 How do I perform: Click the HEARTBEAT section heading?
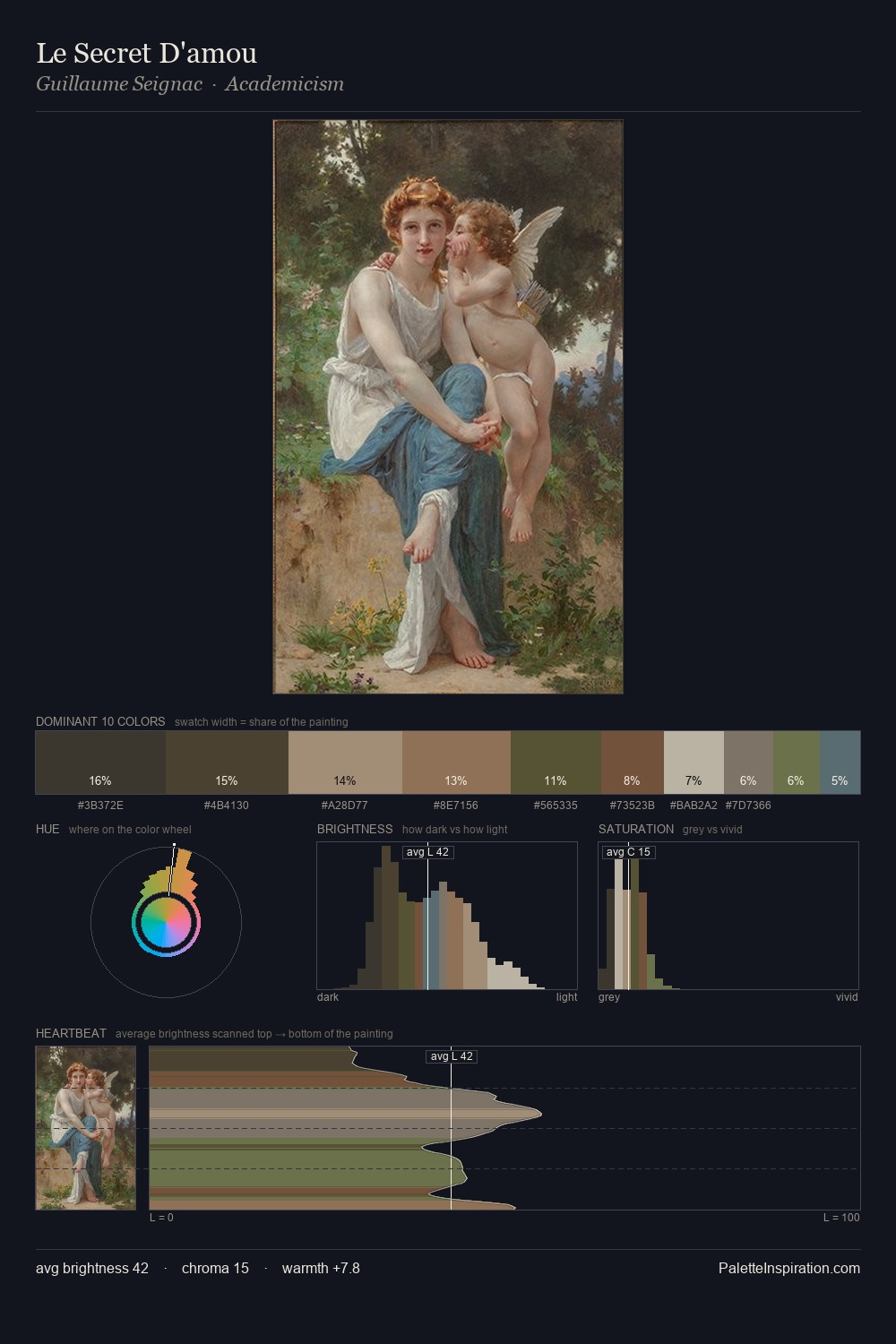[x=71, y=1033]
